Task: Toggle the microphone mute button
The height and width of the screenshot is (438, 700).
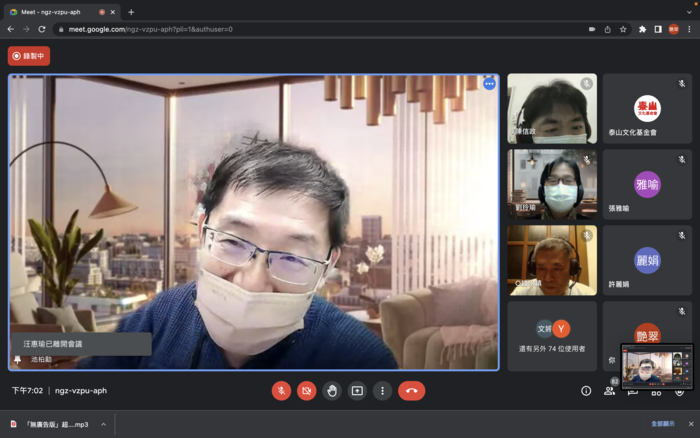Action: 281,391
